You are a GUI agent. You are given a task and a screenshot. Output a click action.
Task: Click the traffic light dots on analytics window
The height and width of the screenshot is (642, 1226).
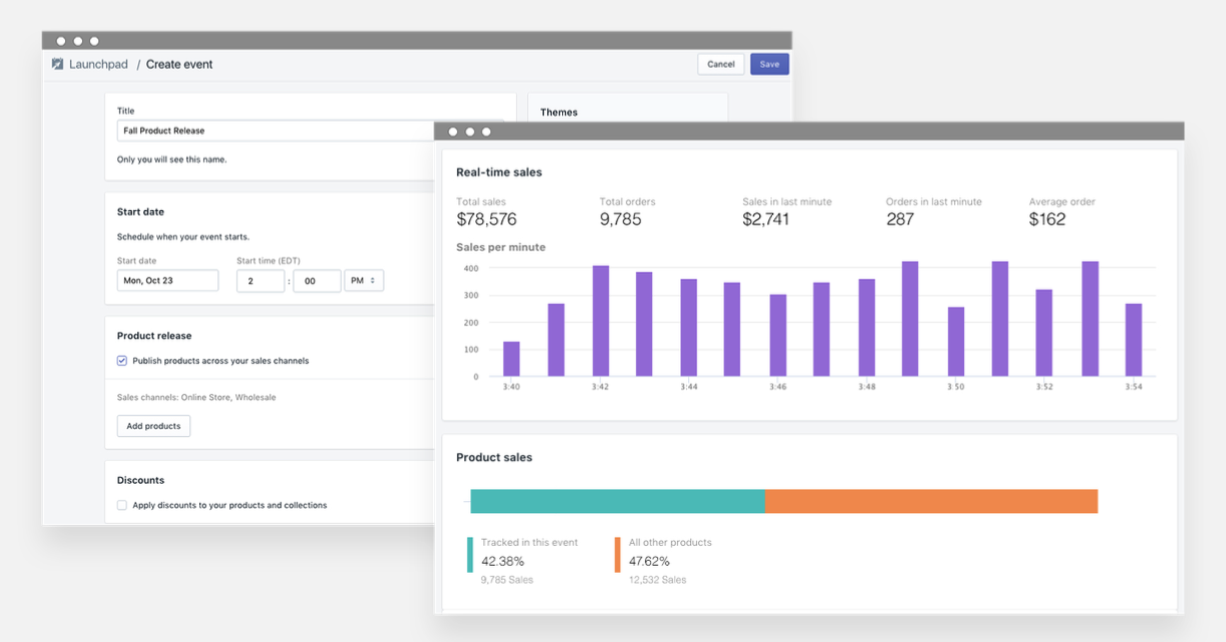point(470,131)
